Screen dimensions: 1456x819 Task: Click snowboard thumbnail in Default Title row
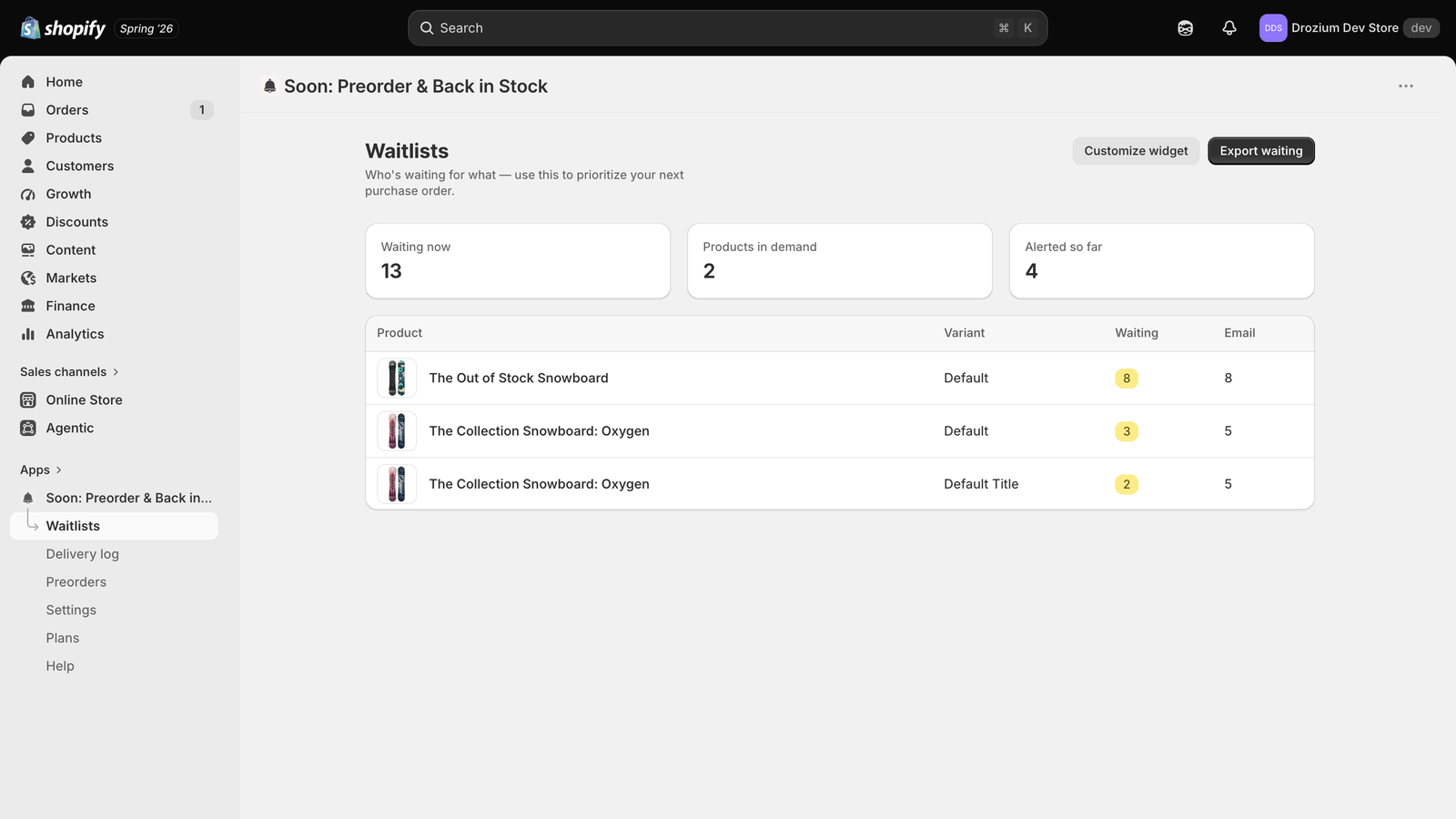397,484
